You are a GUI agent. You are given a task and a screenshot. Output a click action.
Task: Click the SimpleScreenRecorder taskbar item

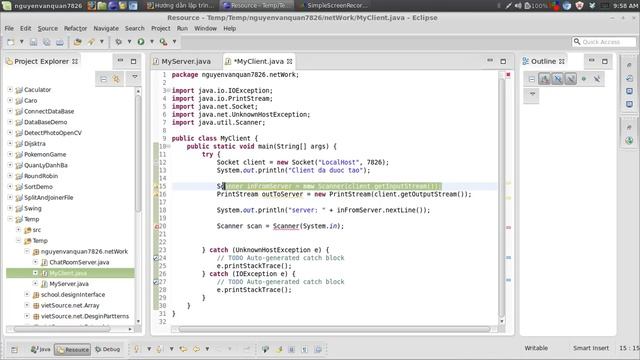click(333, 6)
